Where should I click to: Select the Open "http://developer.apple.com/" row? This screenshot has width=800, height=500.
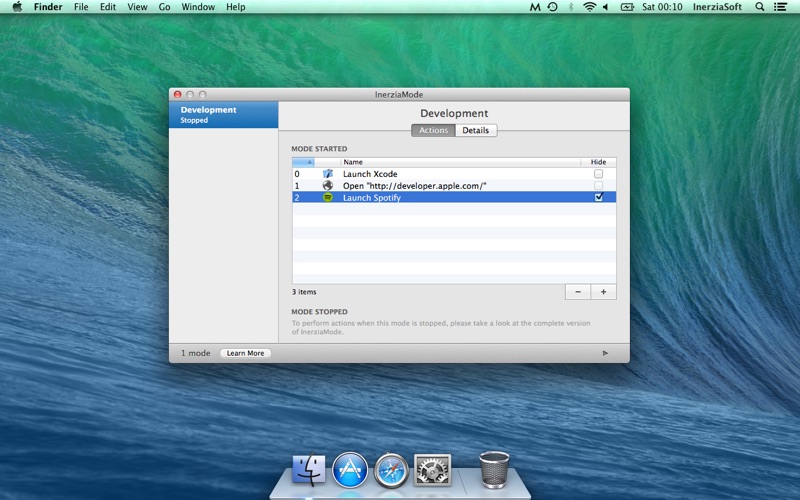point(454,186)
